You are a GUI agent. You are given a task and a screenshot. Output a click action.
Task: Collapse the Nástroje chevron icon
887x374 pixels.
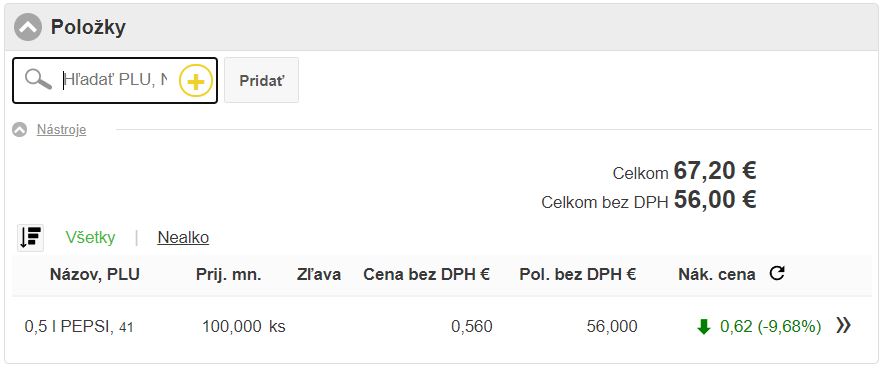20,130
